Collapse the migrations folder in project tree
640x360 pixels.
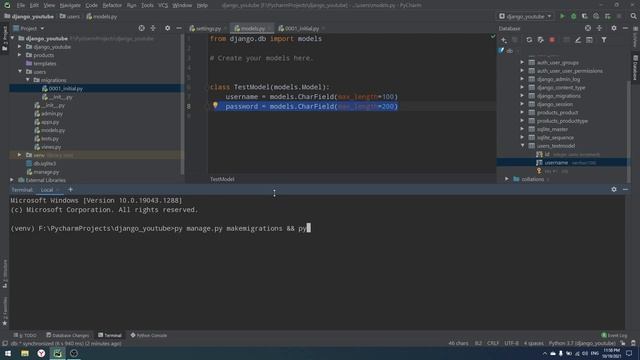point(28,80)
